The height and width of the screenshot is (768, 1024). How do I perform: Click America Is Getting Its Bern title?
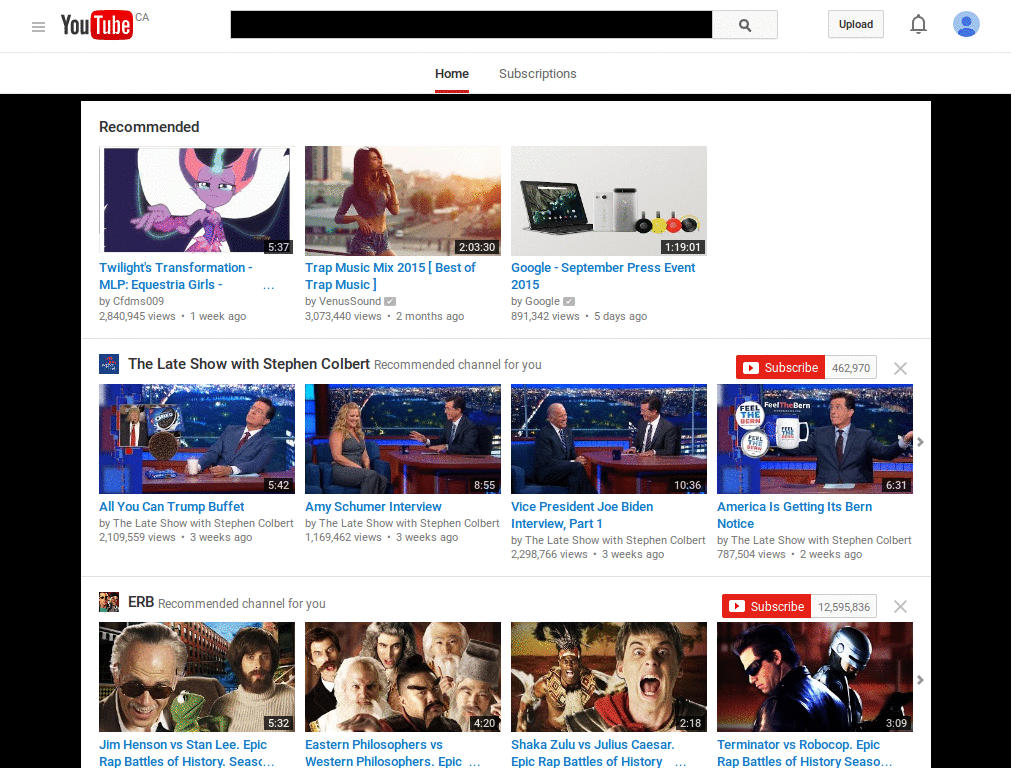794,515
